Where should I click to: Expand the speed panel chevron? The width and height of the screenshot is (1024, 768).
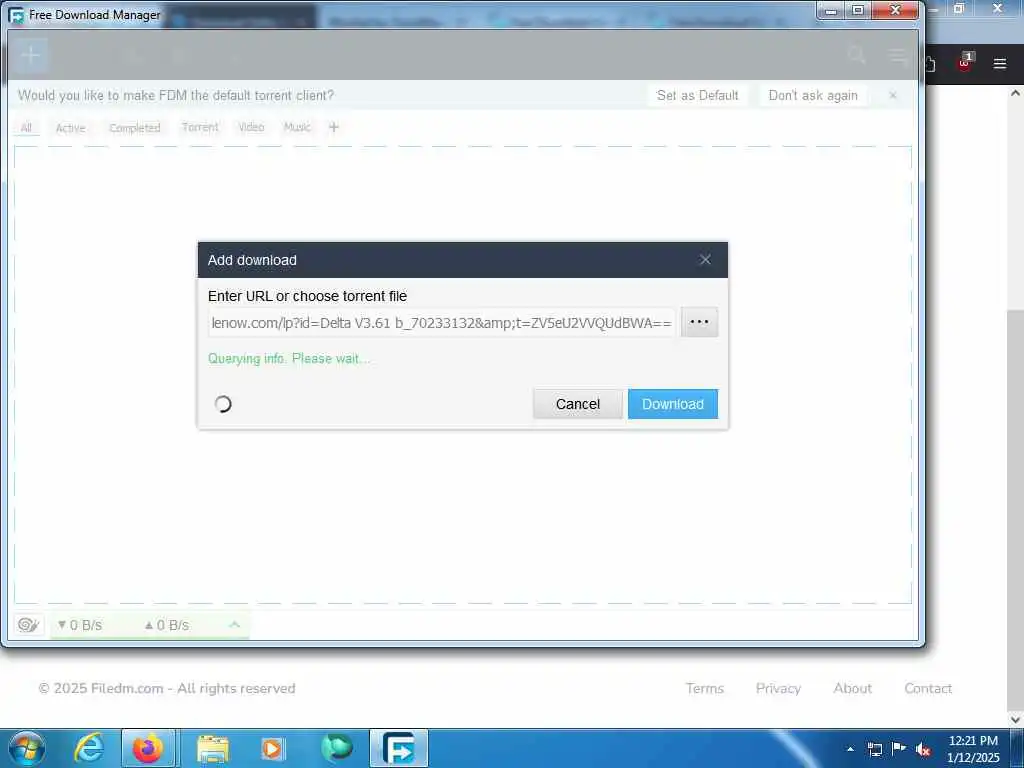234,625
